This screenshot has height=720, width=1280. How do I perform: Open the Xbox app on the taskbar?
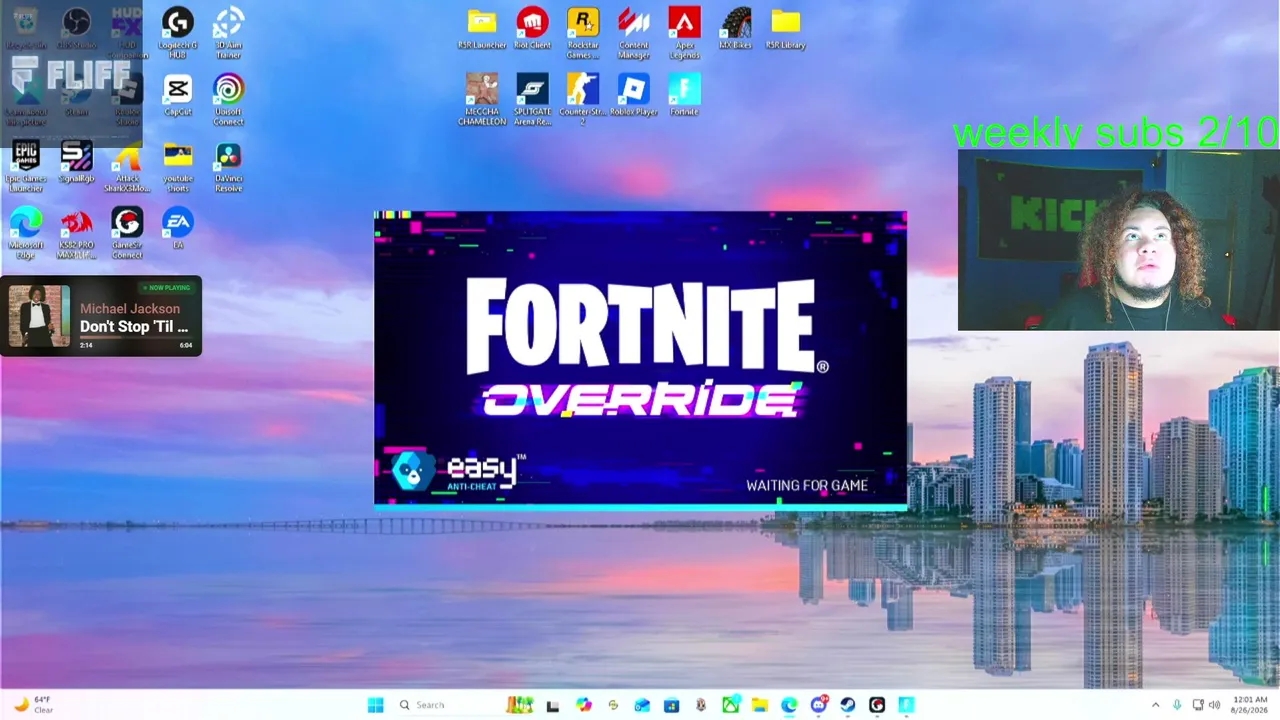[x=730, y=705]
